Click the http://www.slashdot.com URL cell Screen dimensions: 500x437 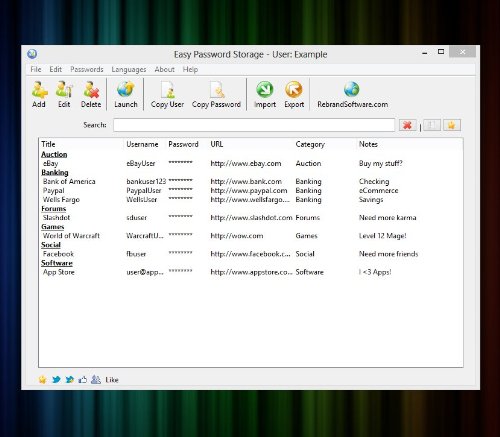point(251,218)
